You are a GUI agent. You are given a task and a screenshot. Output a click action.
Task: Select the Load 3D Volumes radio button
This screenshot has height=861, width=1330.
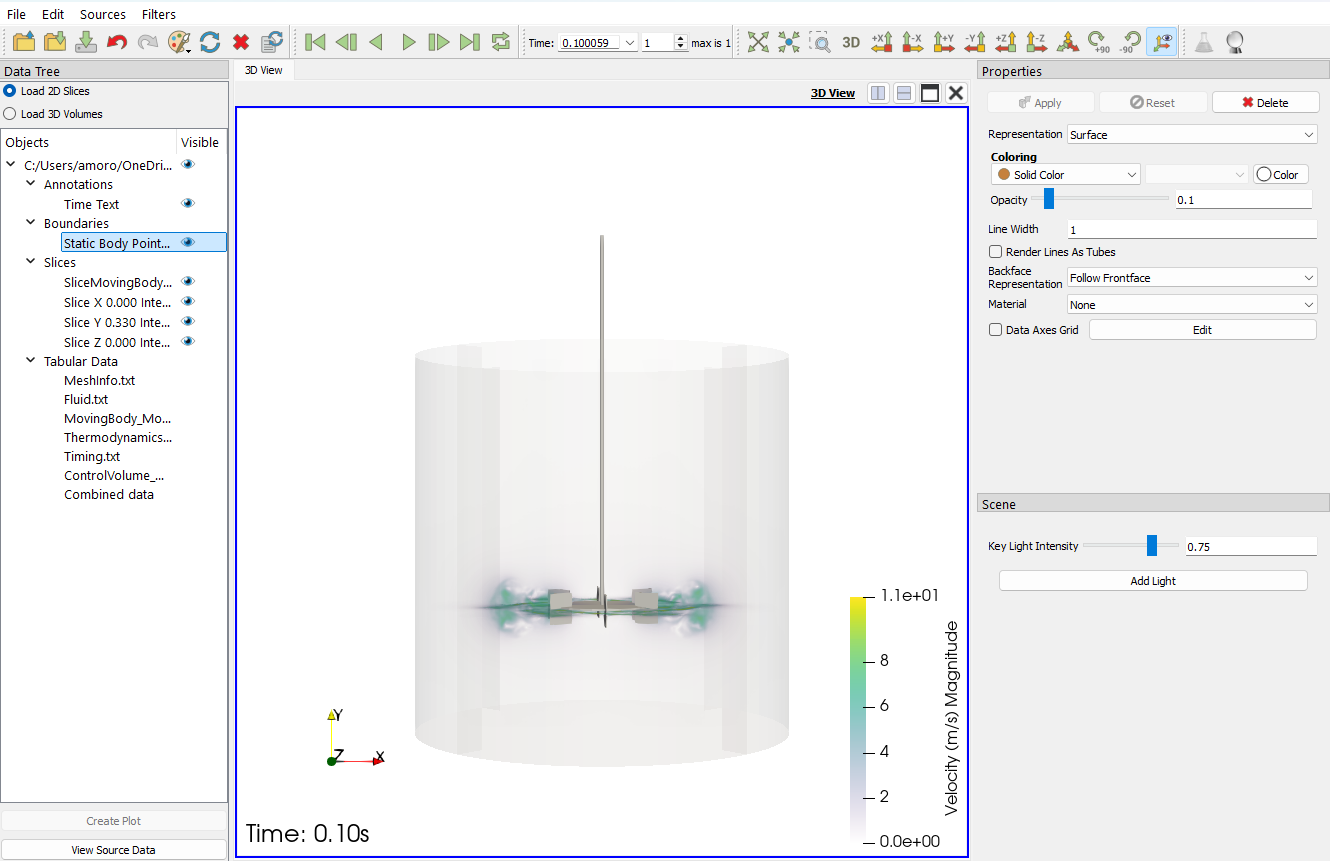click(10, 114)
